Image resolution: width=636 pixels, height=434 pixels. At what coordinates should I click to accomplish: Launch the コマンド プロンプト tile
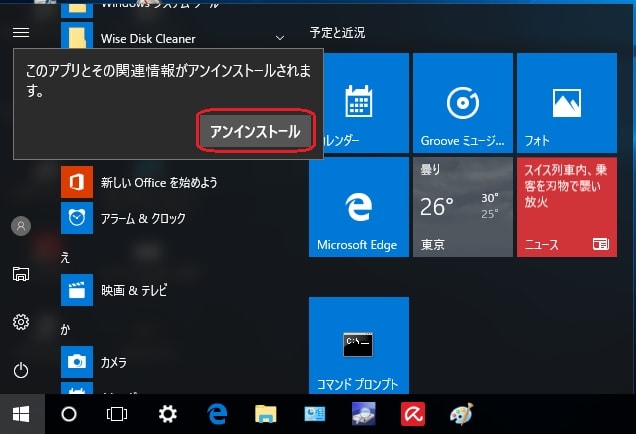coord(359,345)
